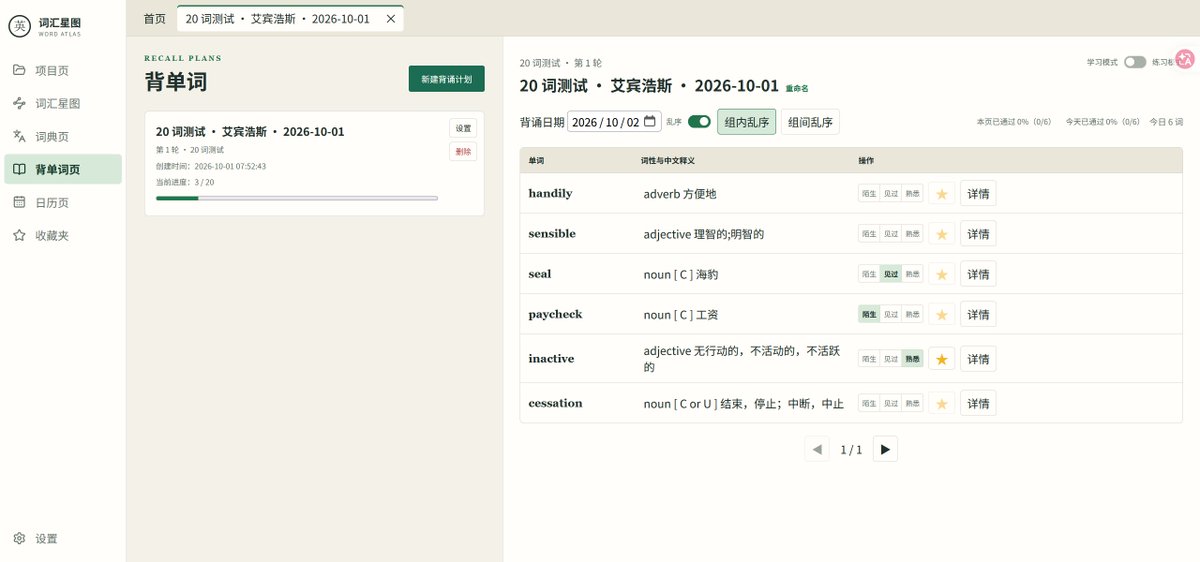Click the 重命名 link
Viewport: 1200px width, 562px height.
pyautogui.click(x=797, y=88)
